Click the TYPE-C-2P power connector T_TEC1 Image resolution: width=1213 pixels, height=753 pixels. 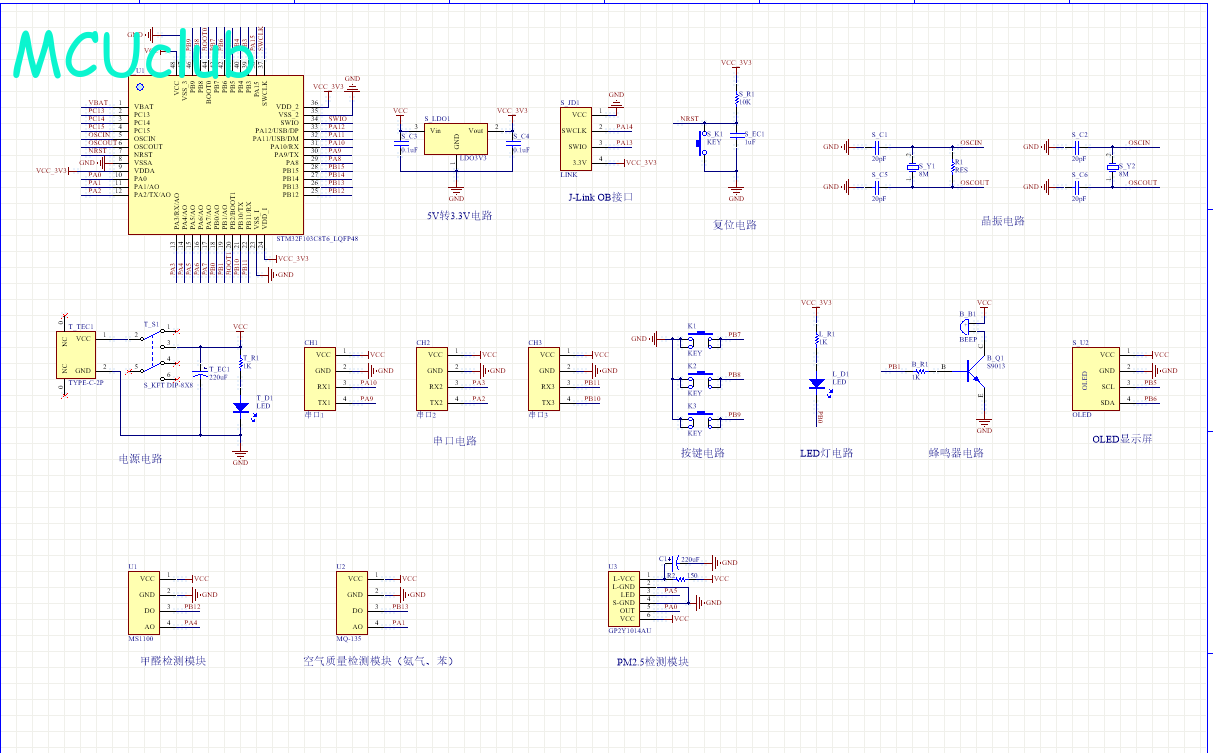point(77,354)
